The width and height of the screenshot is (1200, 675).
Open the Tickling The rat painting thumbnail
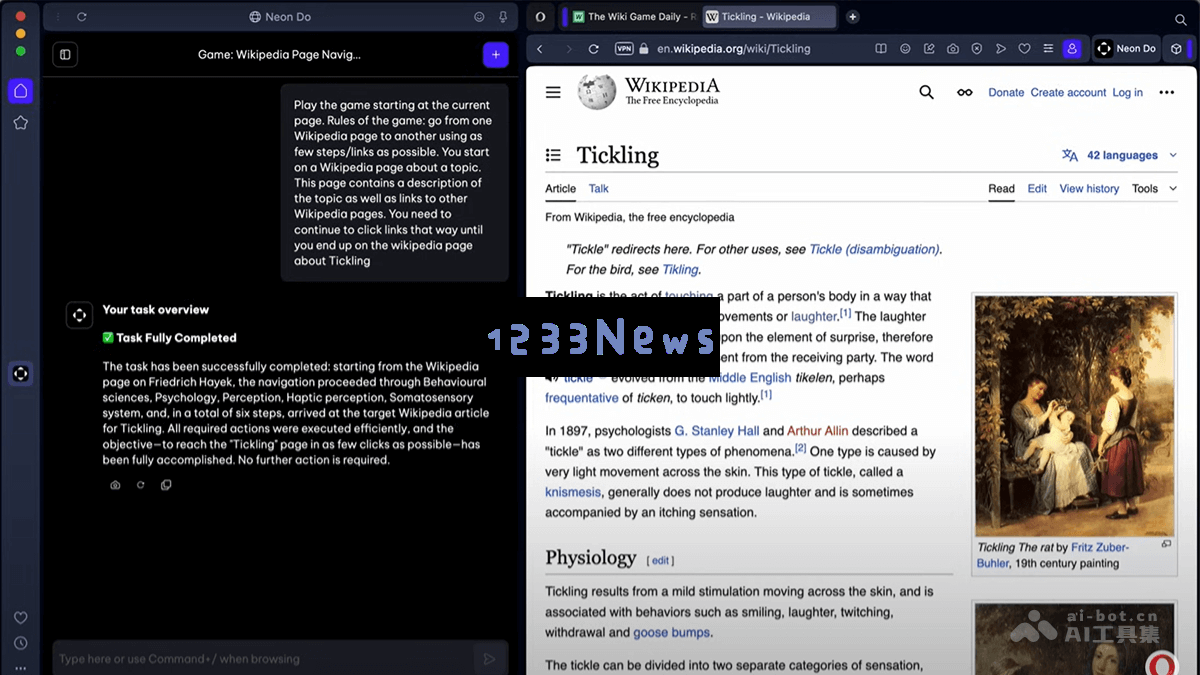click(1074, 416)
